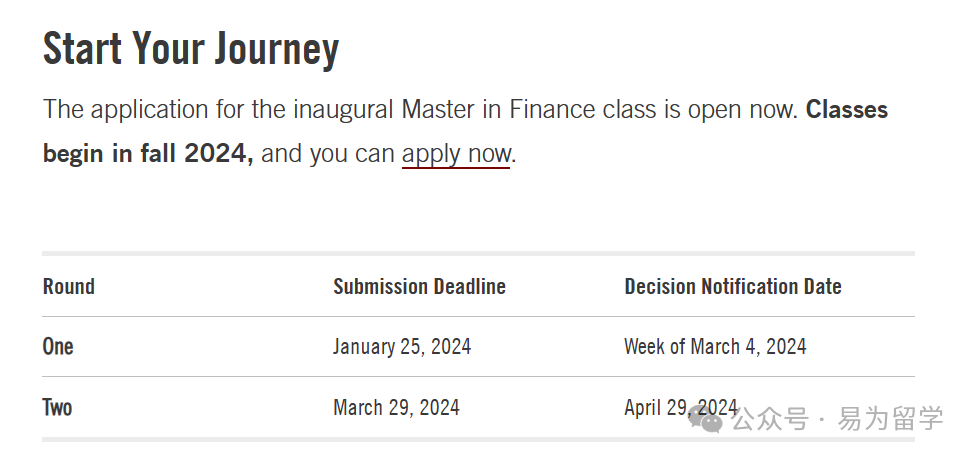974x457 pixels.
Task: Click "Week of March 4, 2024" cell
Action: (x=715, y=346)
